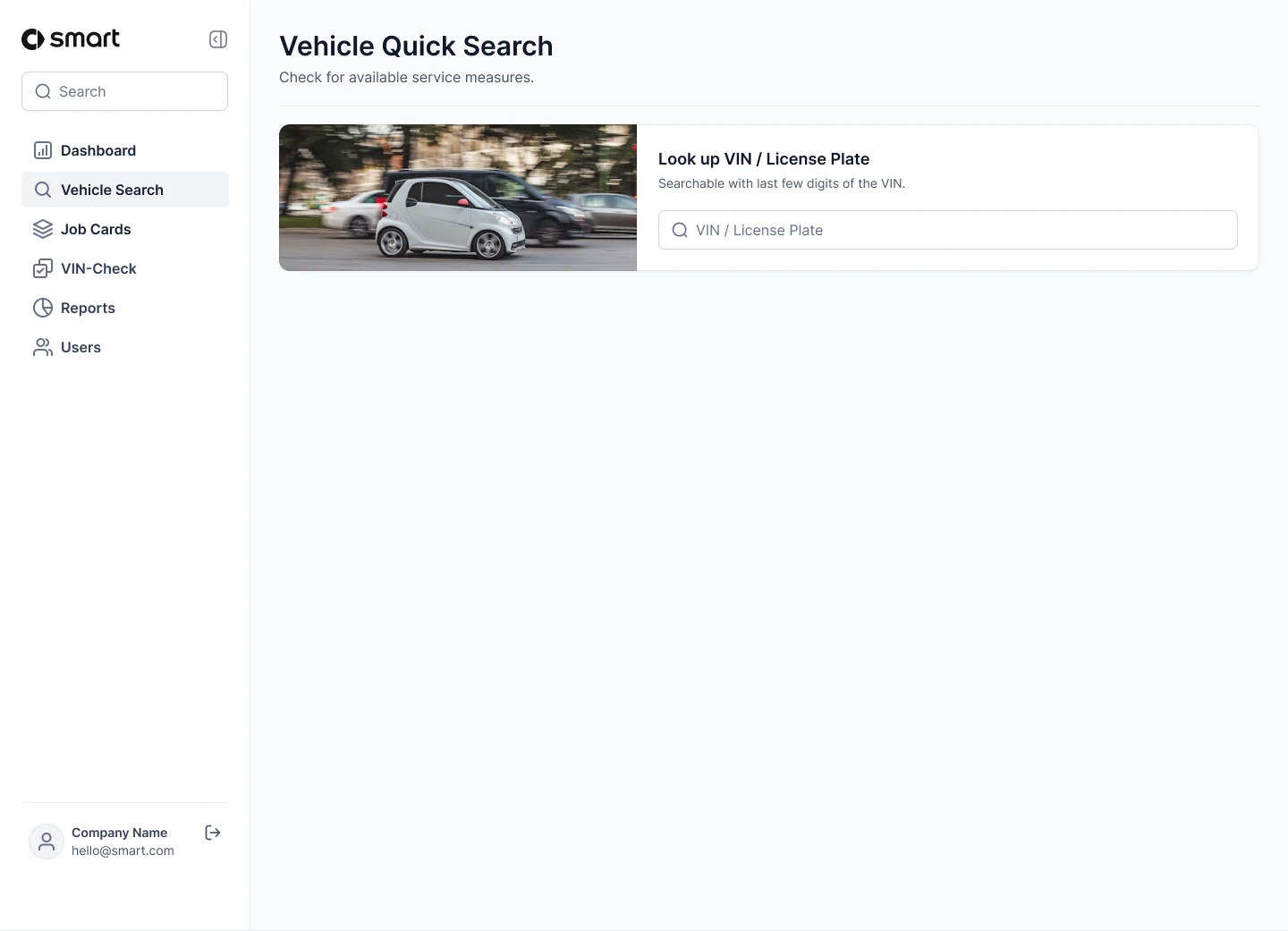This screenshot has height=931, width=1288.
Task: Click the Dashboard chart icon
Action: 43,150
